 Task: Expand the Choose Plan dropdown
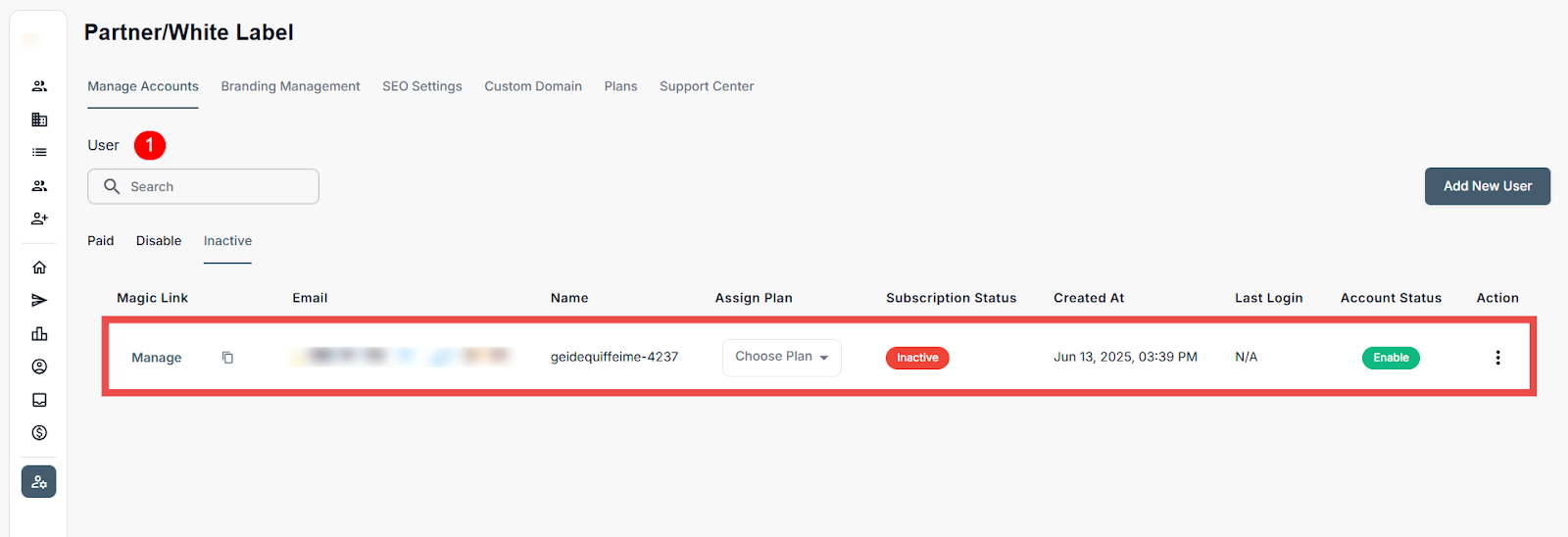[x=781, y=358]
